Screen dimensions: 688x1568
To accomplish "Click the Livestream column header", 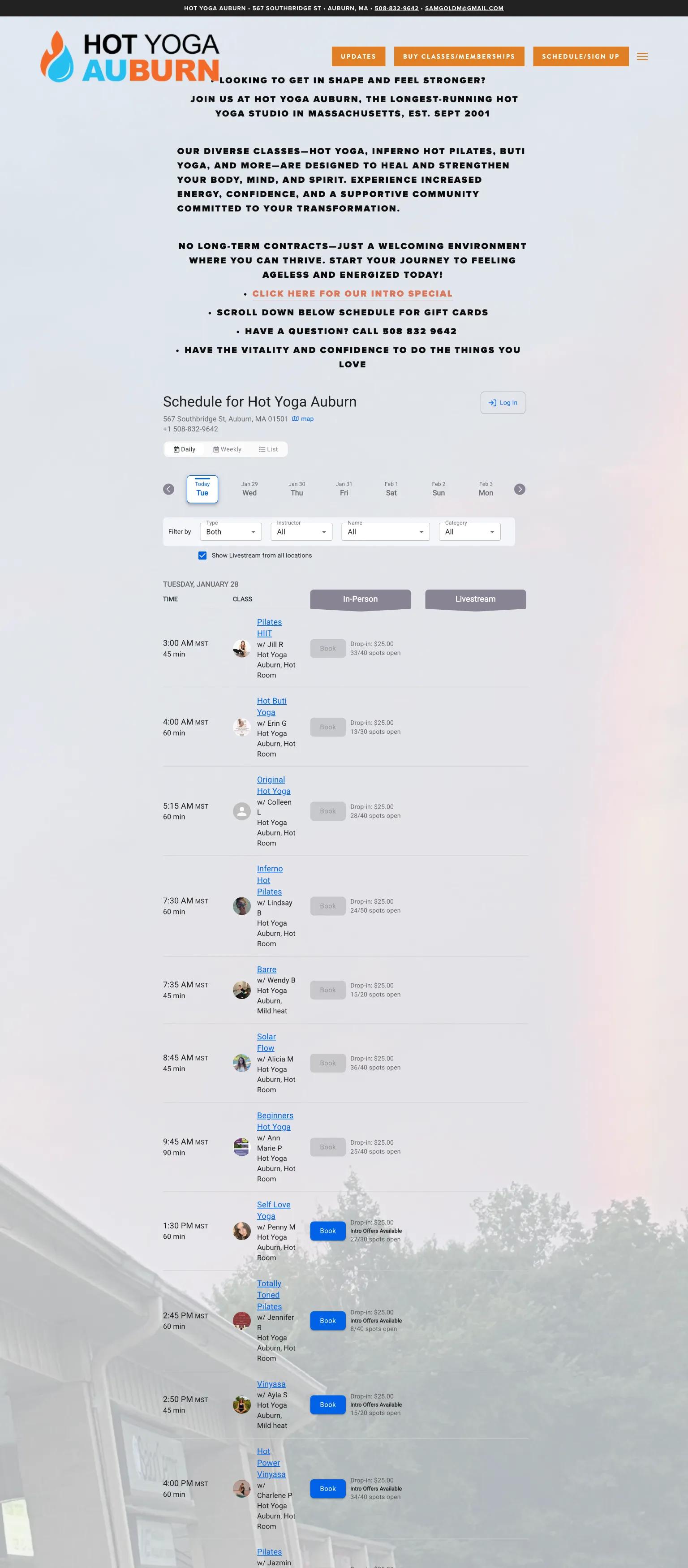I will click(x=476, y=599).
